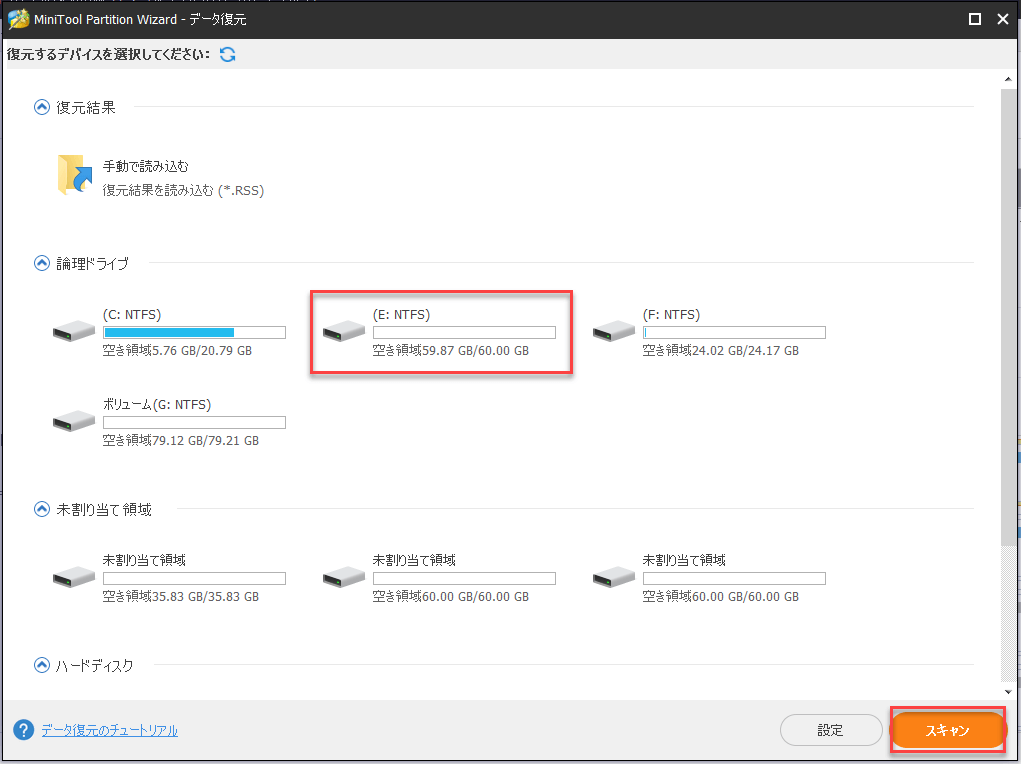
Task: Click the スキャン button
Action: (947, 730)
